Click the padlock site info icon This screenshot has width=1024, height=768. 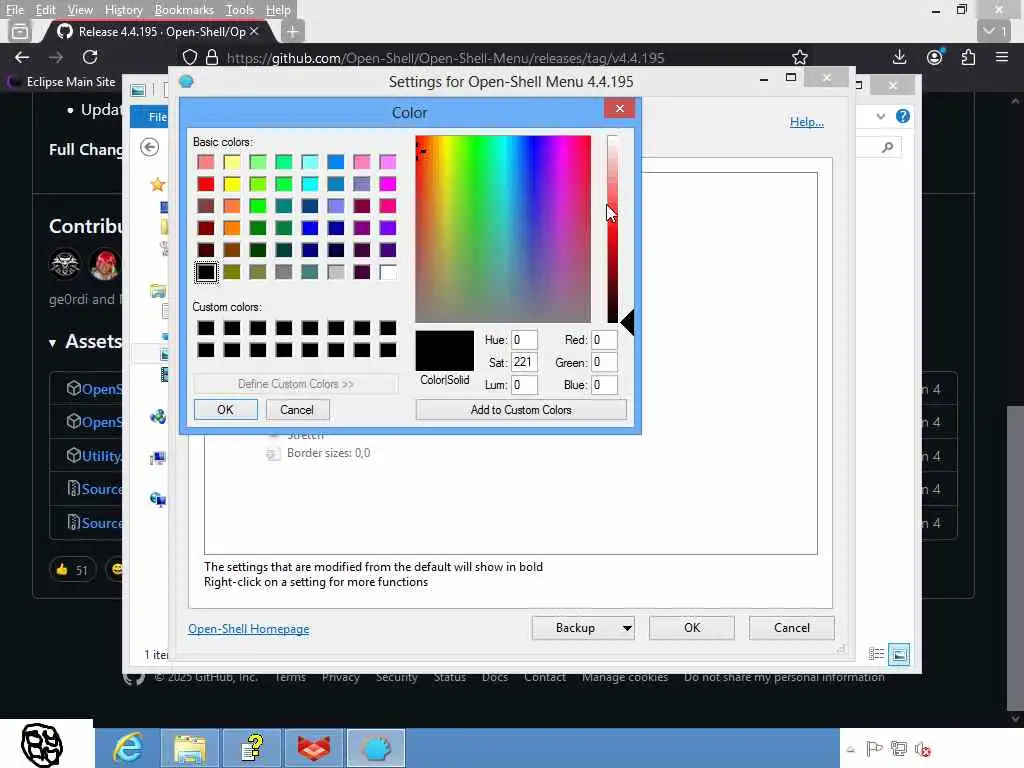point(212,57)
